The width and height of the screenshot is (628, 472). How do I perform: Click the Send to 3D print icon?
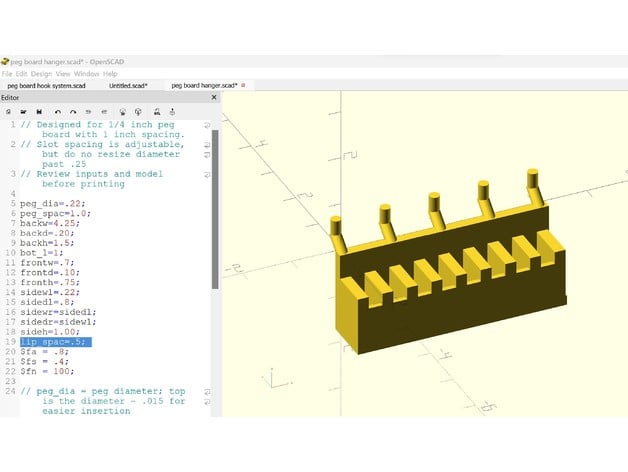172,112
